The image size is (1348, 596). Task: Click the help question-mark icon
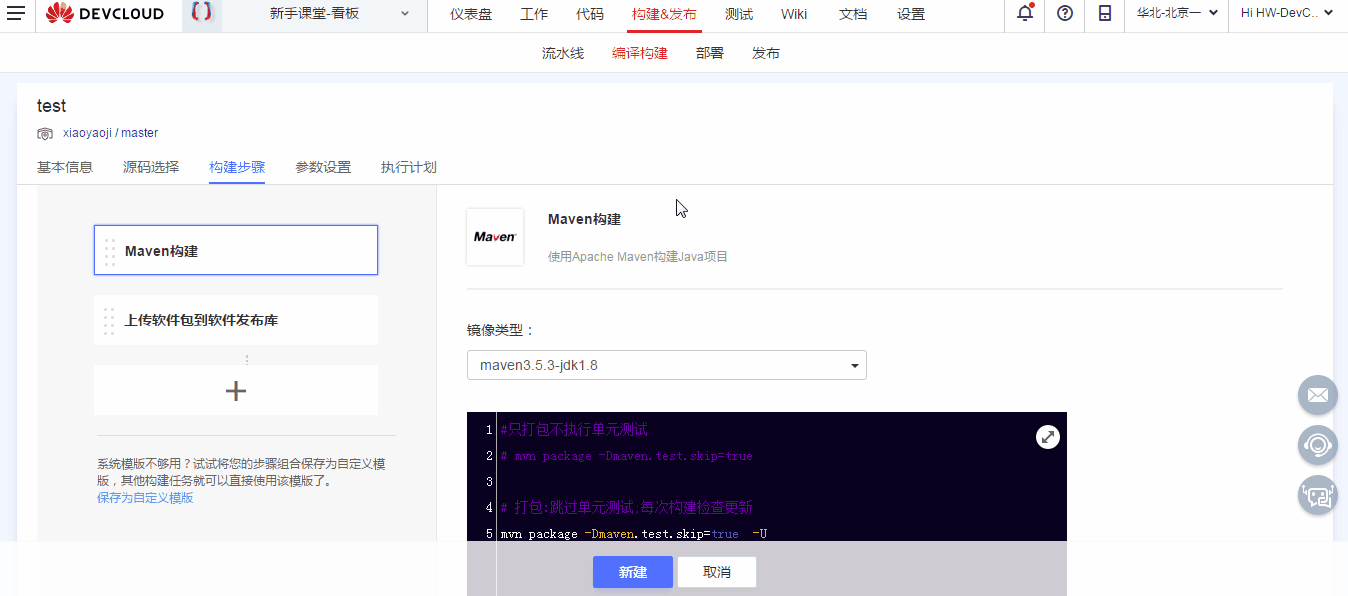tap(1064, 14)
